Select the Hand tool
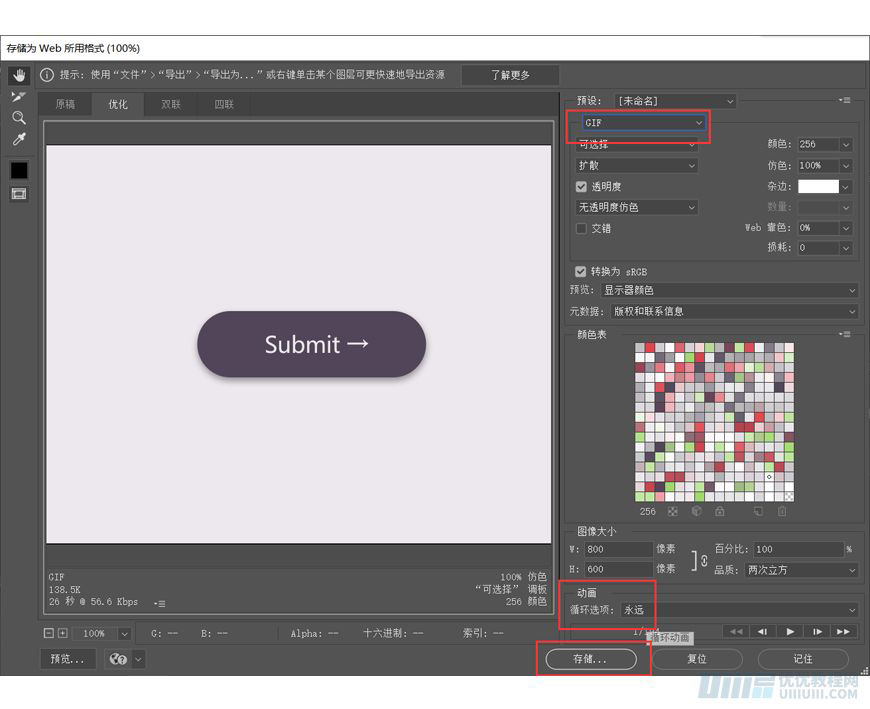870x709 pixels. (x=18, y=76)
